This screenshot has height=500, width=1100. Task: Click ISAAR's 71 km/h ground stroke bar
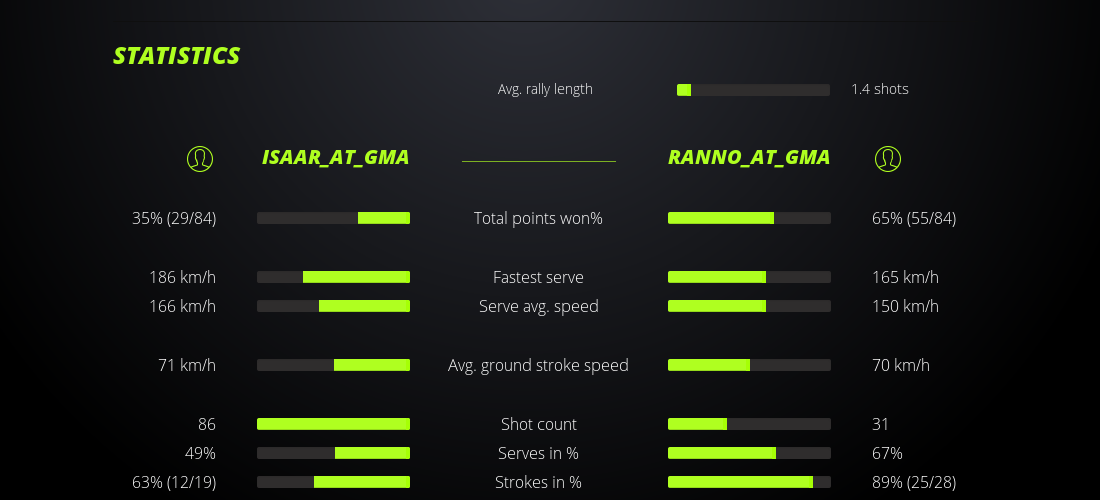pyautogui.click(x=333, y=365)
